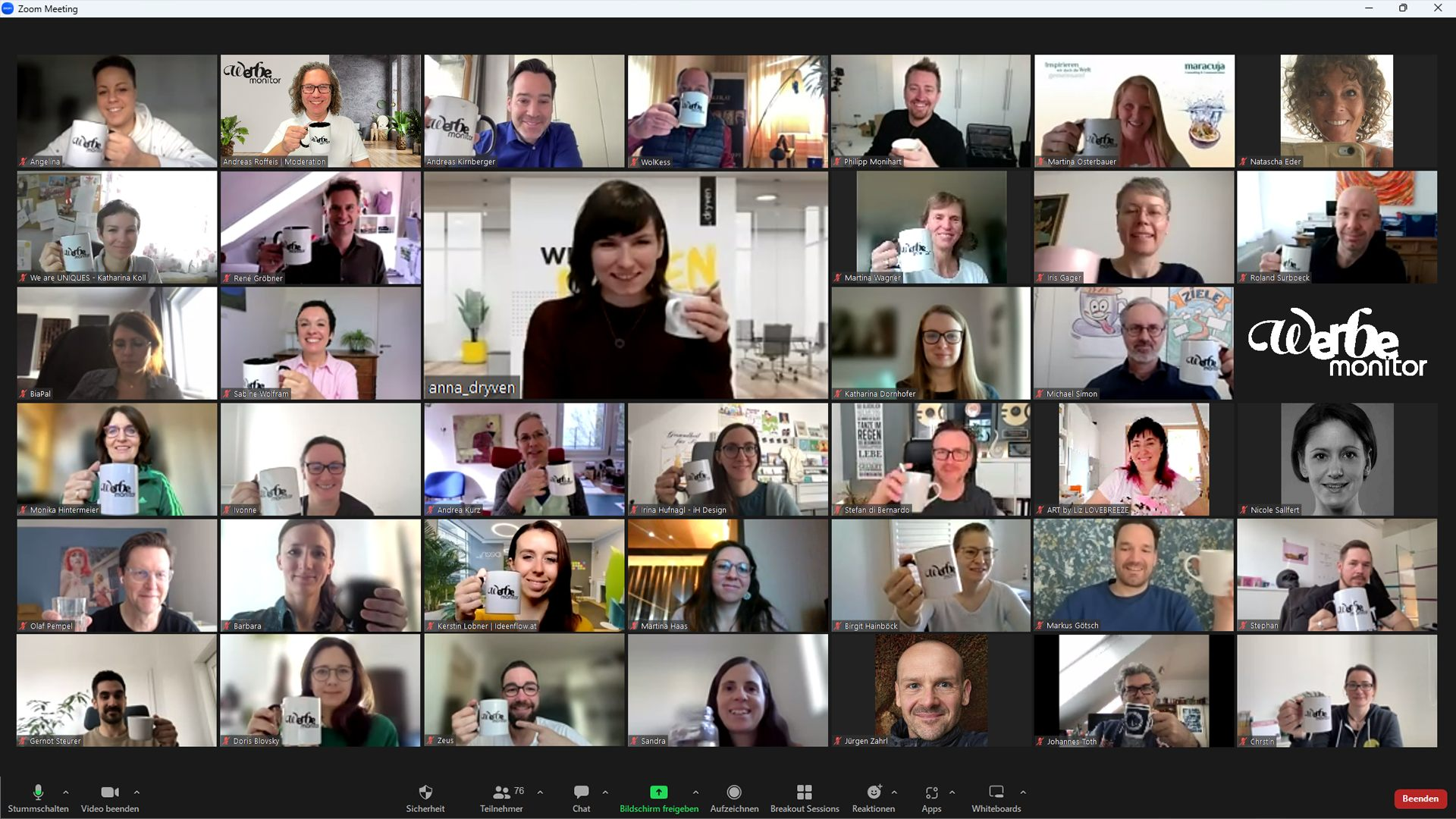Click Apps icon in toolbar

tap(931, 793)
